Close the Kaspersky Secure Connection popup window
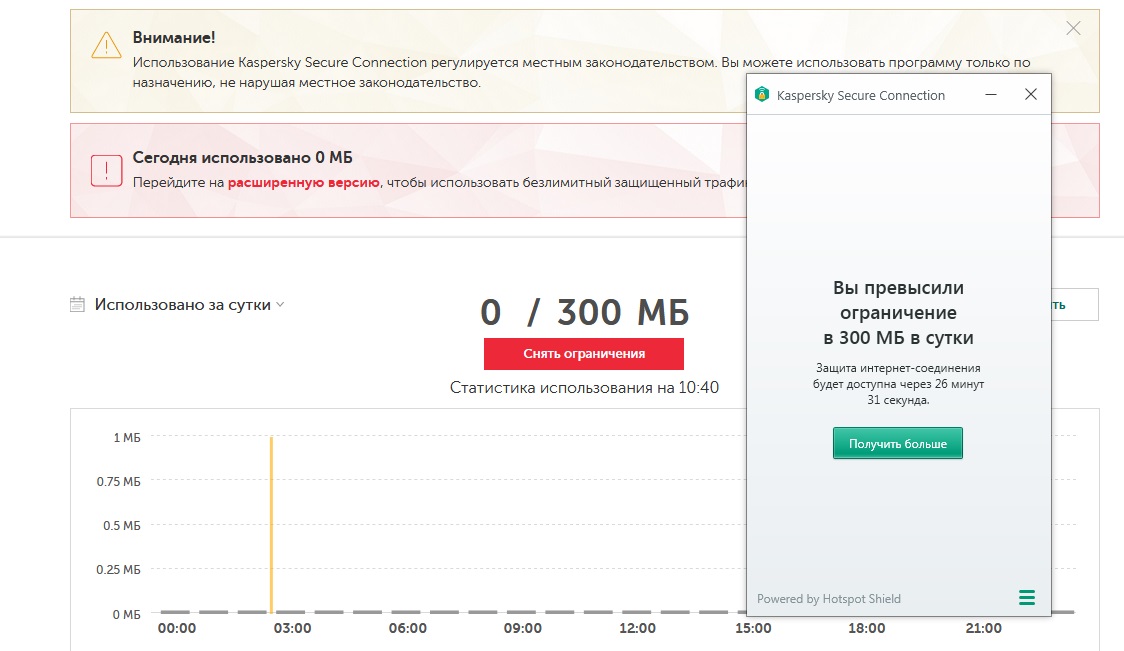Image resolution: width=1124 pixels, height=651 pixels. (x=1031, y=95)
